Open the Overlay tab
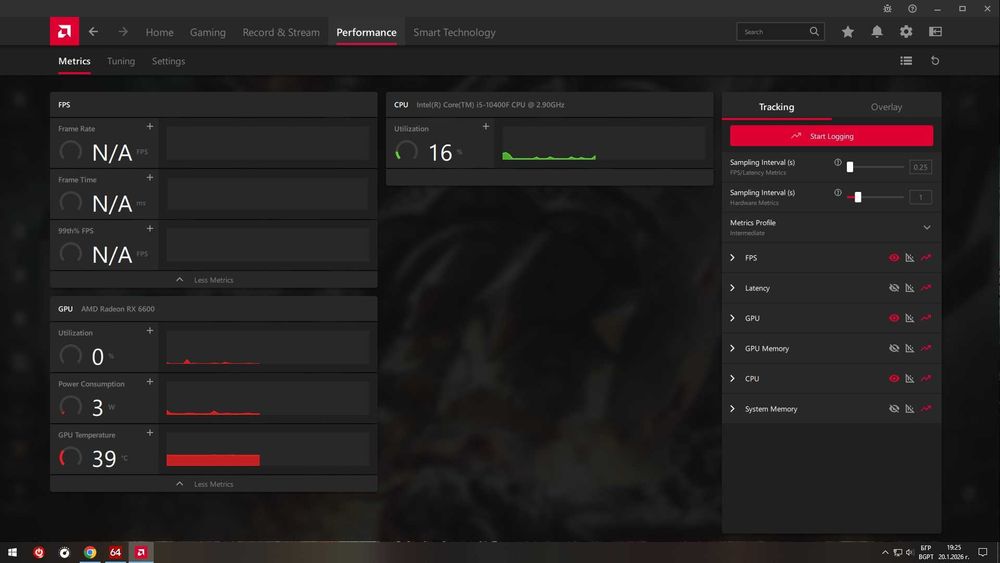 point(886,107)
